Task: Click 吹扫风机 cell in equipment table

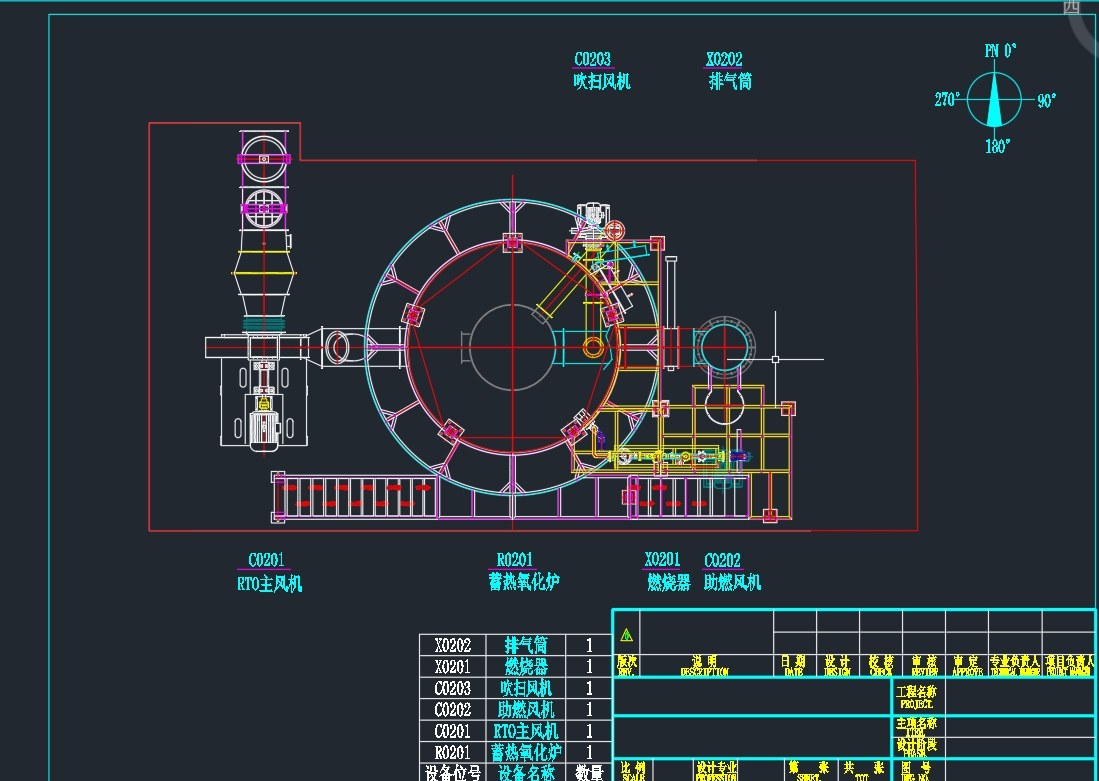Action: coord(526,688)
